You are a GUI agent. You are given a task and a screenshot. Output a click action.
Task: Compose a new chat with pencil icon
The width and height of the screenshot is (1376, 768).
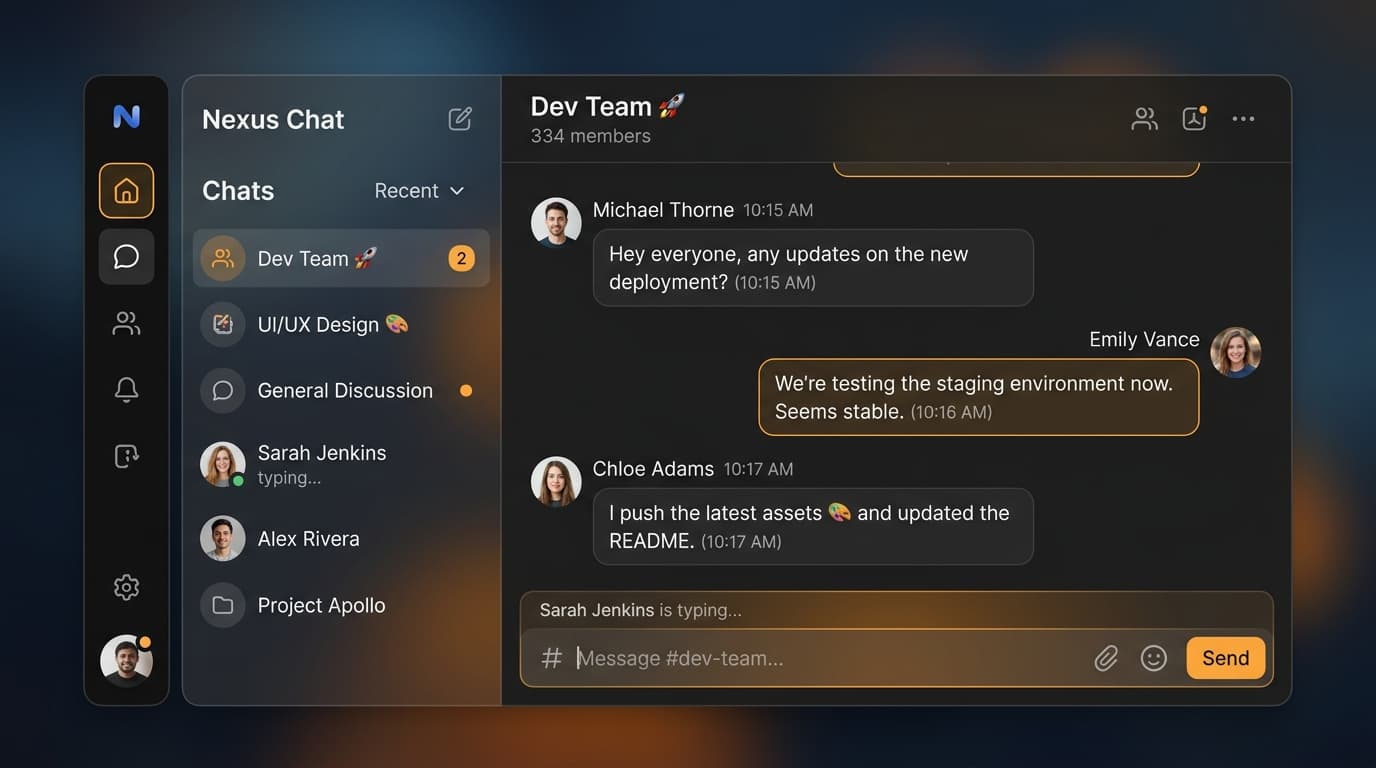coord(460,119)
